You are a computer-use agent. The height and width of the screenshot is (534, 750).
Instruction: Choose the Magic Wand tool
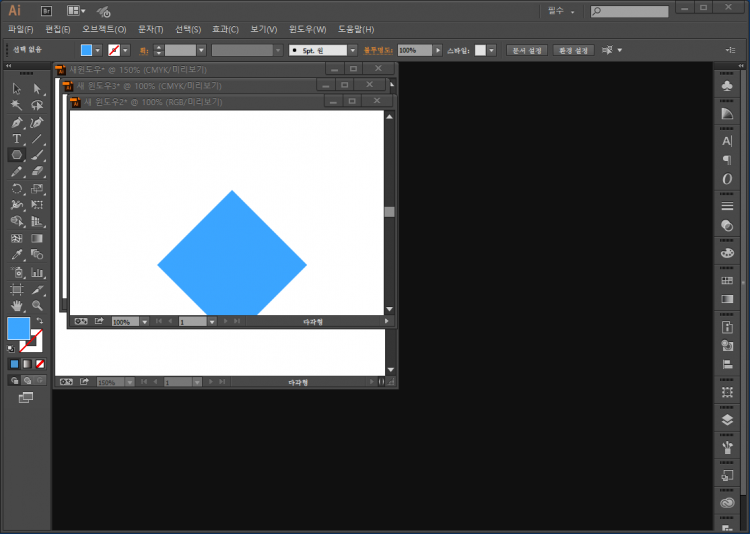point(17,105)
